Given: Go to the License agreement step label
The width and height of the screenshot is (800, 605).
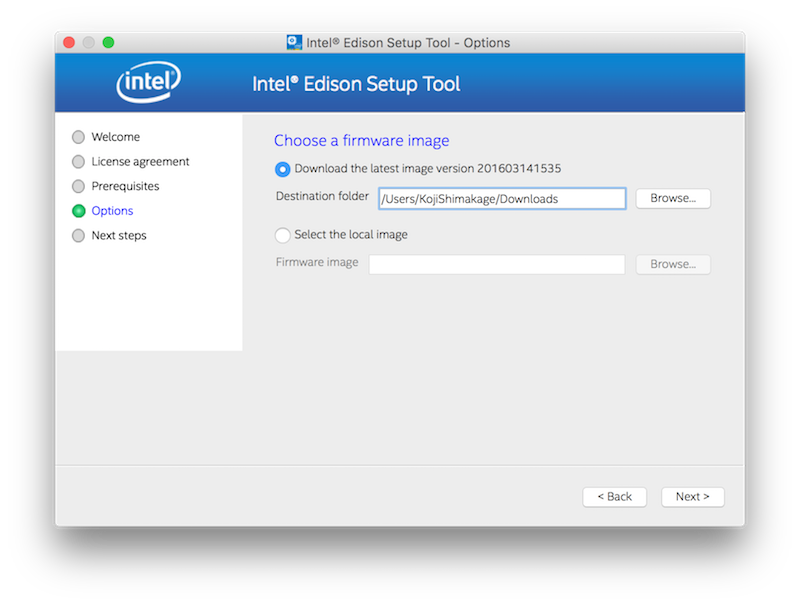Looking at the screenshot, I should (x=140, y=162).
